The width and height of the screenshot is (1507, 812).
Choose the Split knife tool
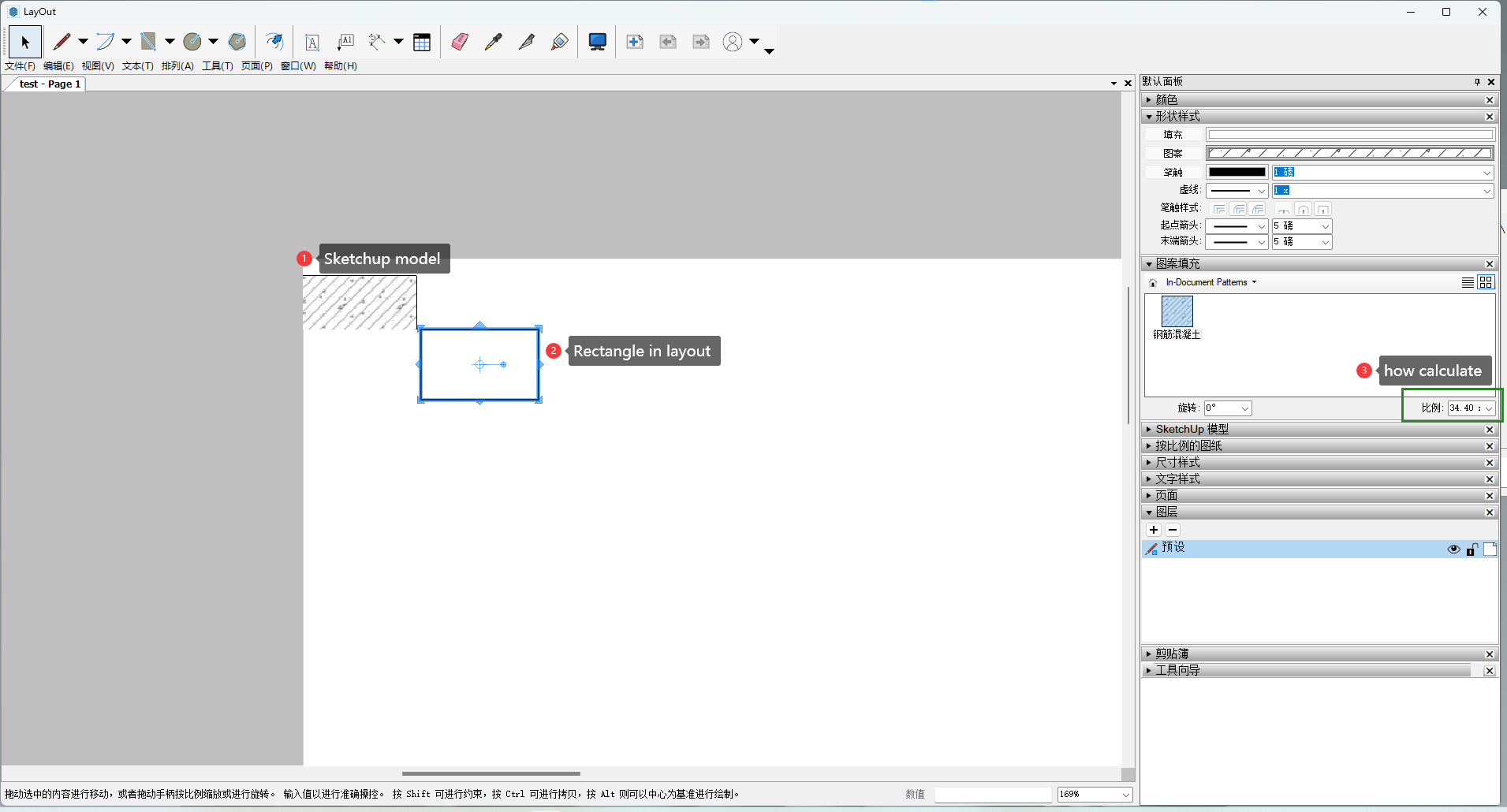(x=527, y=42)
